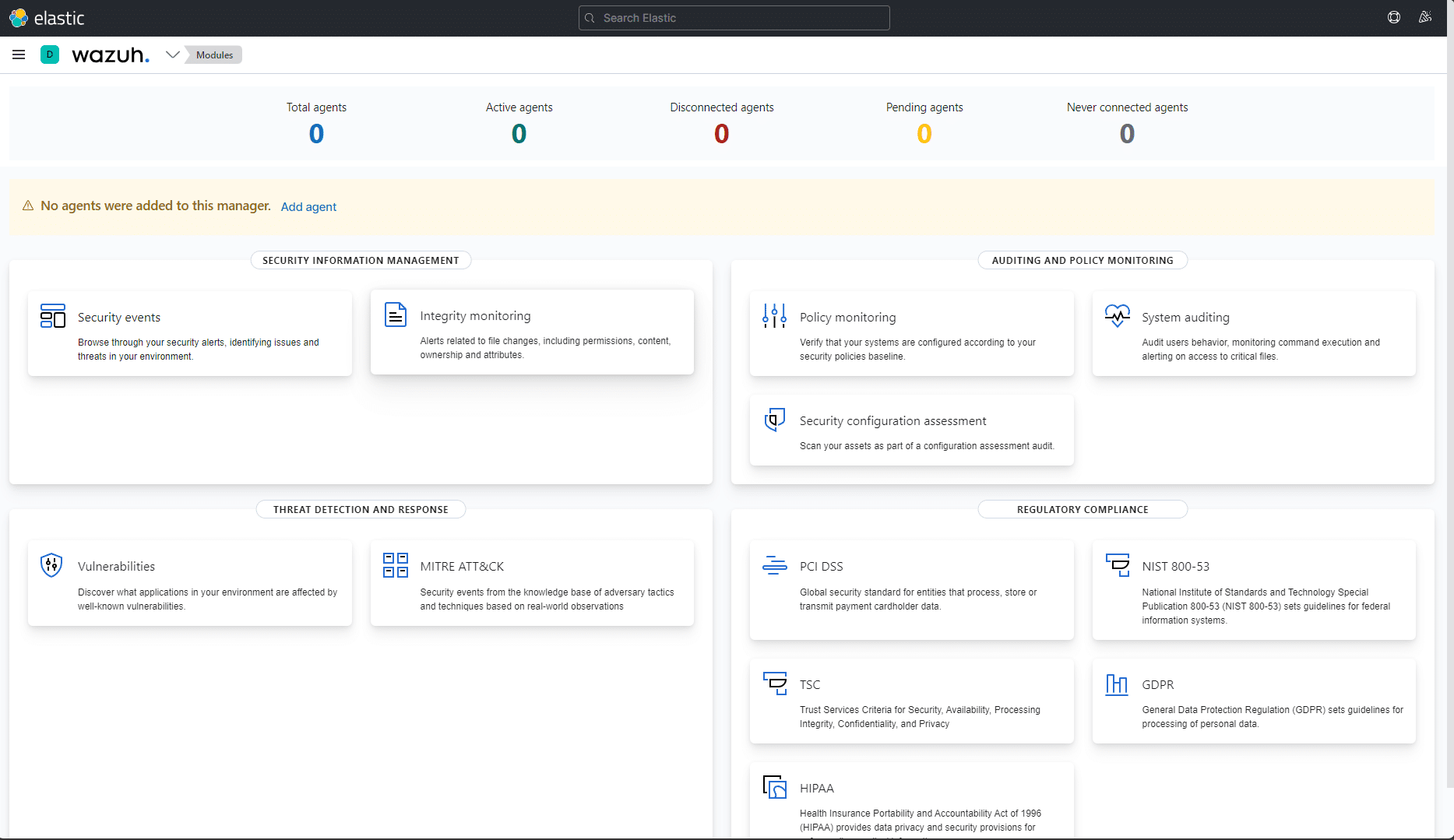Click the Elastic logo icon

click(19, 18)
